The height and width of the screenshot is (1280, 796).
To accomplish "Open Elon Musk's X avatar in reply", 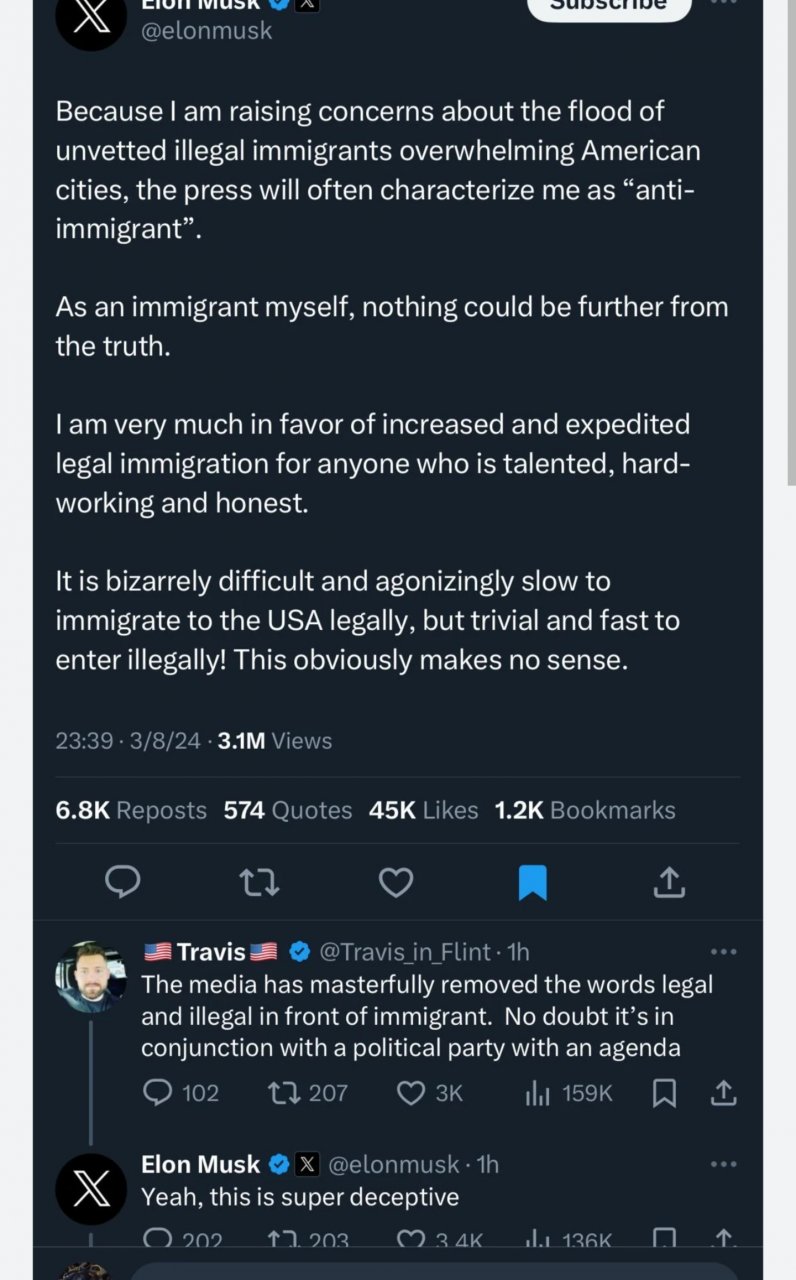I will point(91,1189).
